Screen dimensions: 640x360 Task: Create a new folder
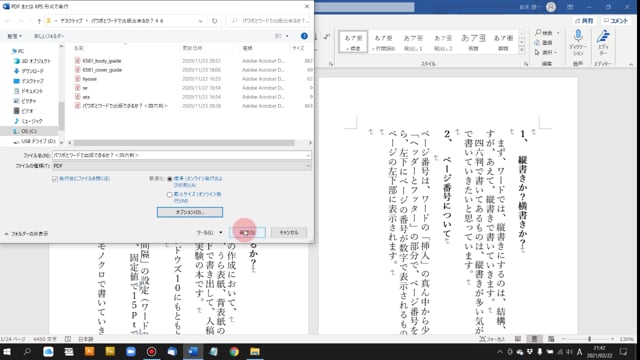point(49,36)
